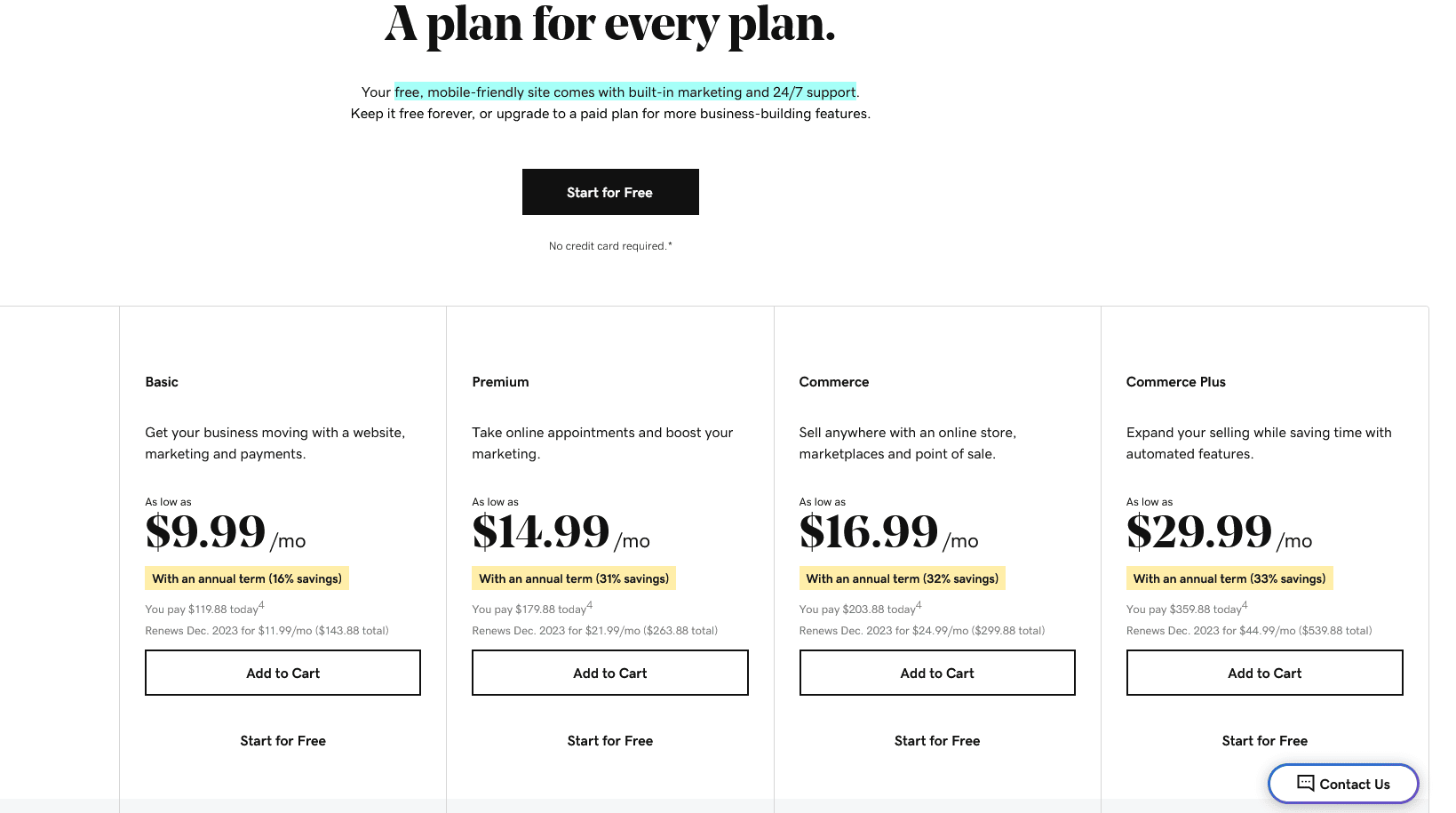Click the 32% savings annual term badge
This screenshot has height=813, width=1456.
902,578
